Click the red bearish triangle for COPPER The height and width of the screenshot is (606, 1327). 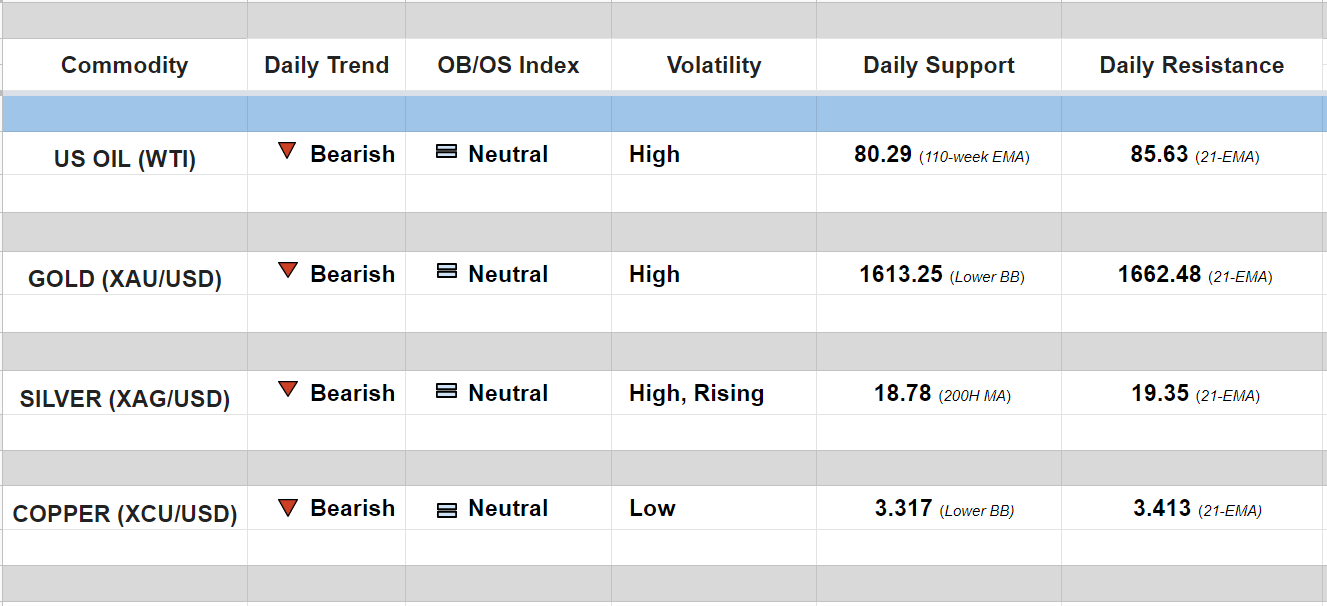coord(287,507)
